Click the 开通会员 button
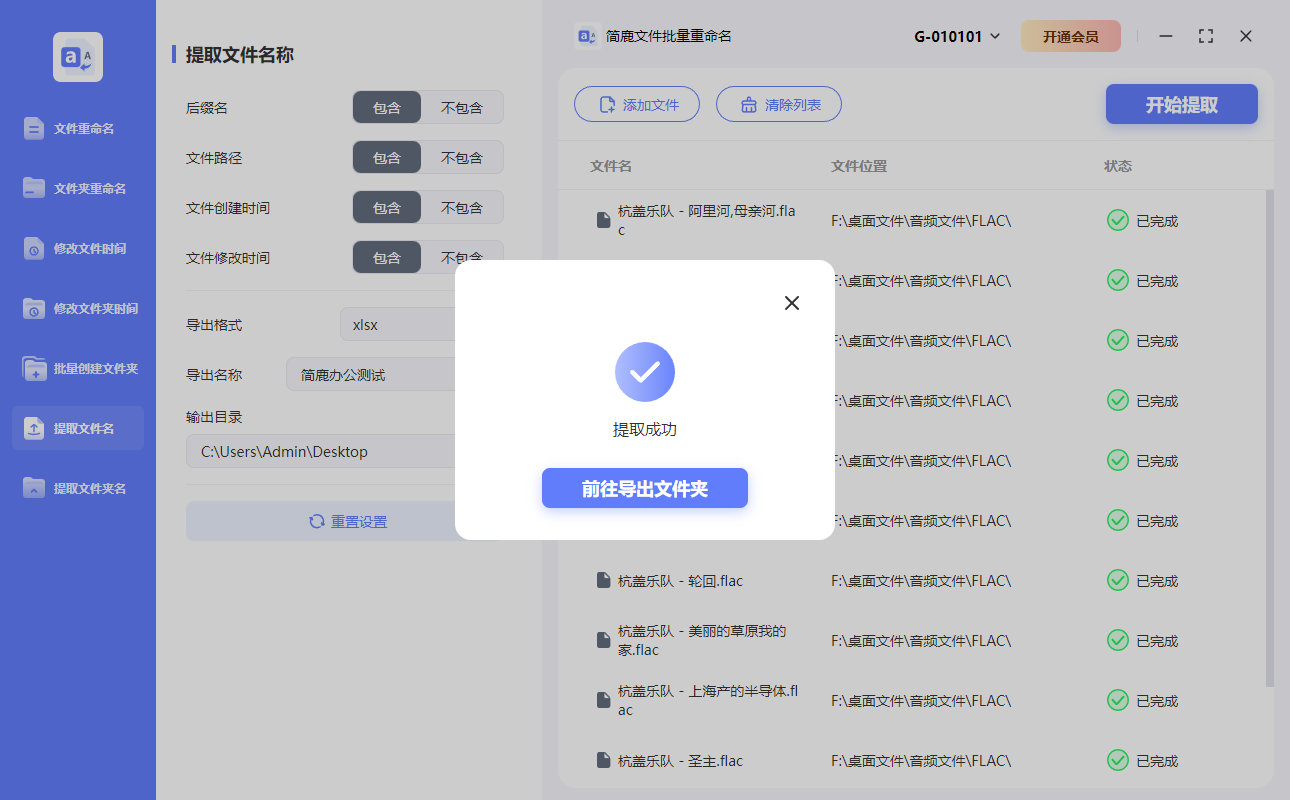Image resolution: width=1290 pixels, height=800 pixels. (1071, 37)
